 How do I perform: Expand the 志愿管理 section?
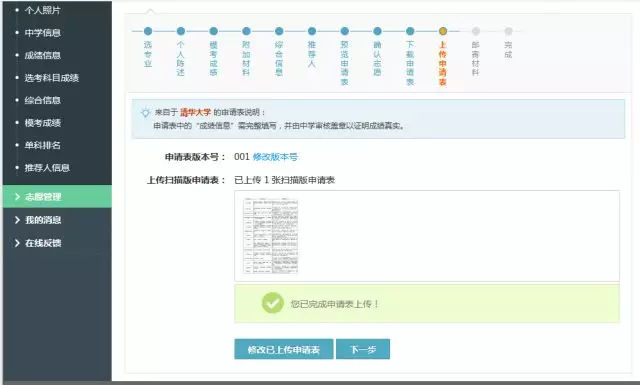pyautogui.click(x=57, y=196)
